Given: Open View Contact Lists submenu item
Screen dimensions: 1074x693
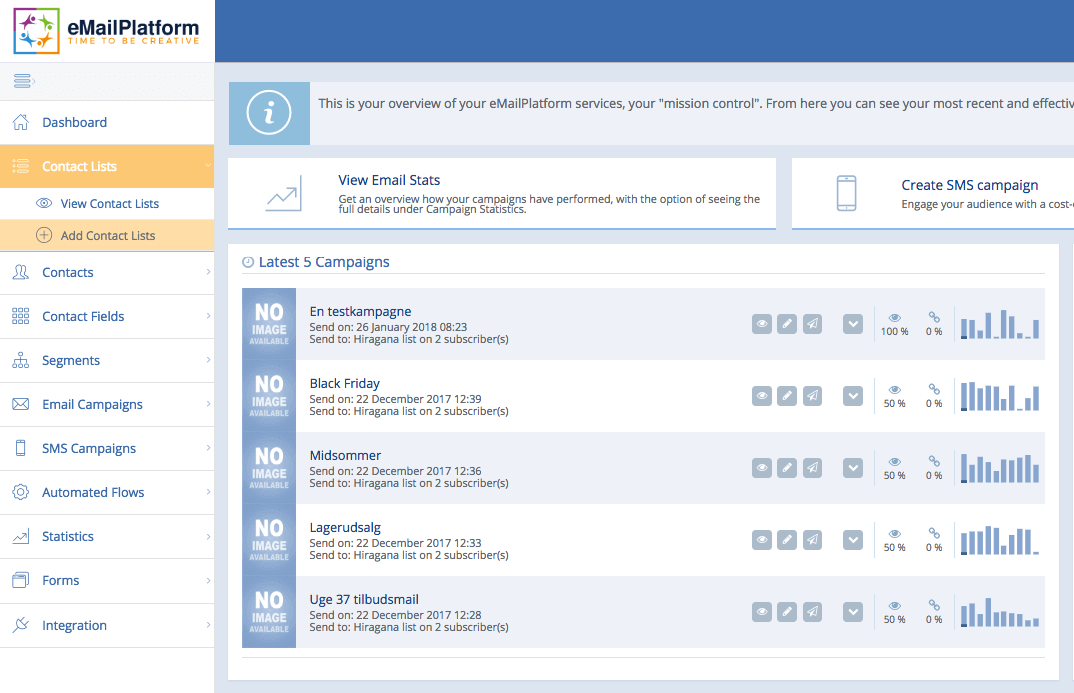Looking at the screenshot, I should click(x=107, y=203).
